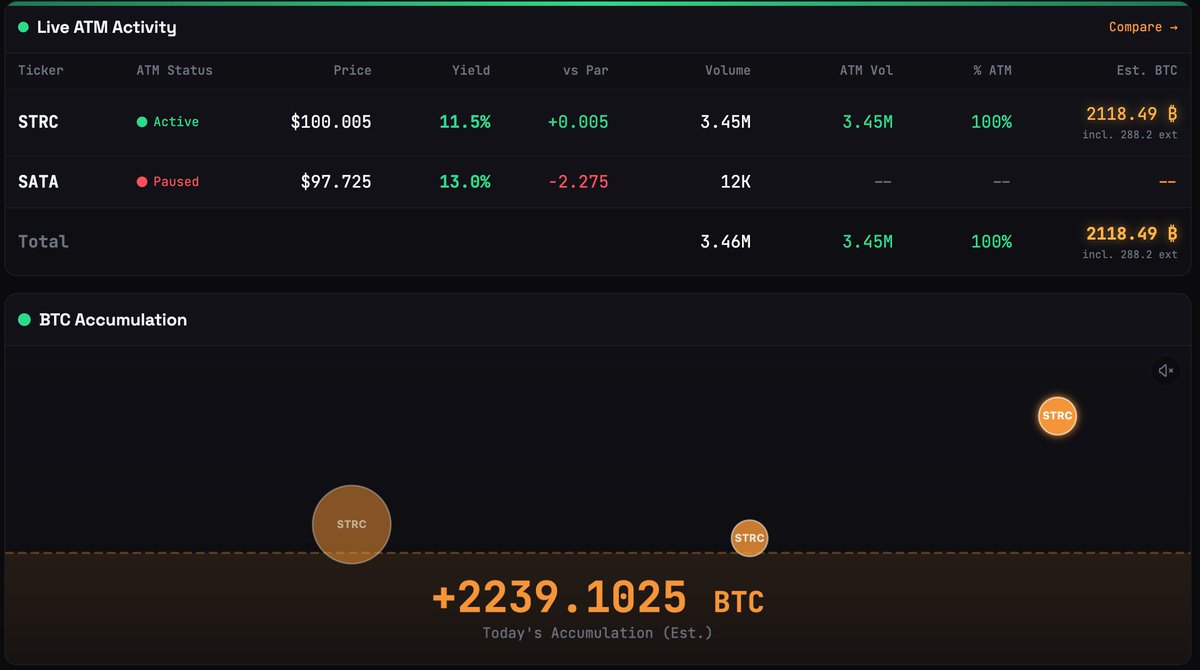Click the Ticker column header
The height and width of the screenshot is (670, 1200).
(x=41, y=71)
